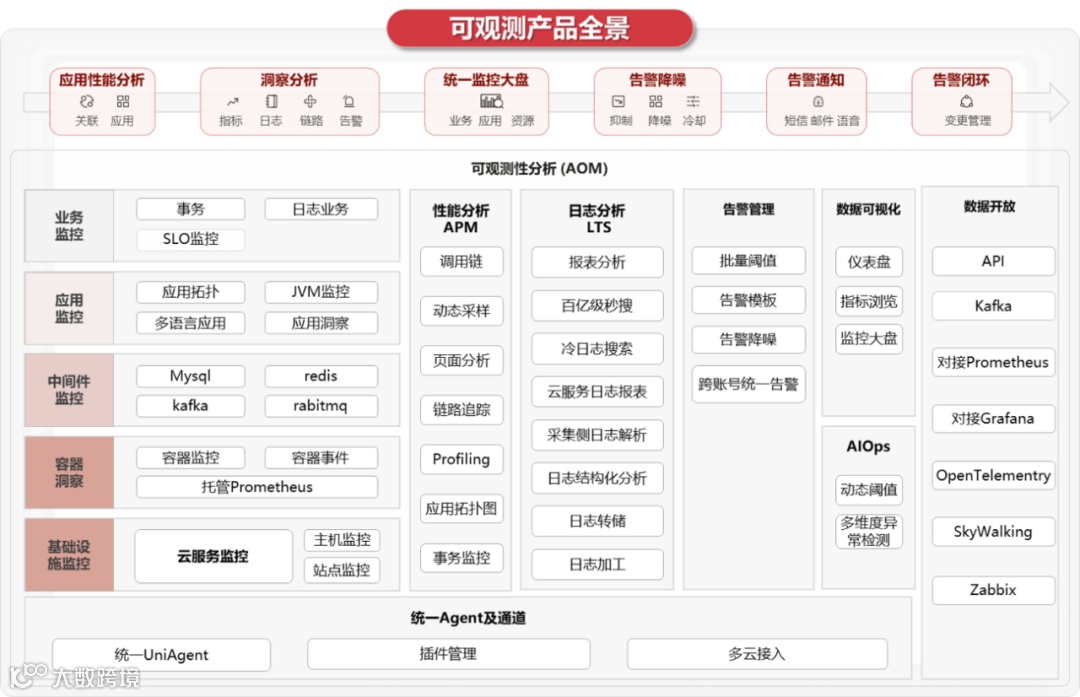The width and height of the screenshot is (1080, 697).
Task: Open the 容器监控 box
Action: 191,458
